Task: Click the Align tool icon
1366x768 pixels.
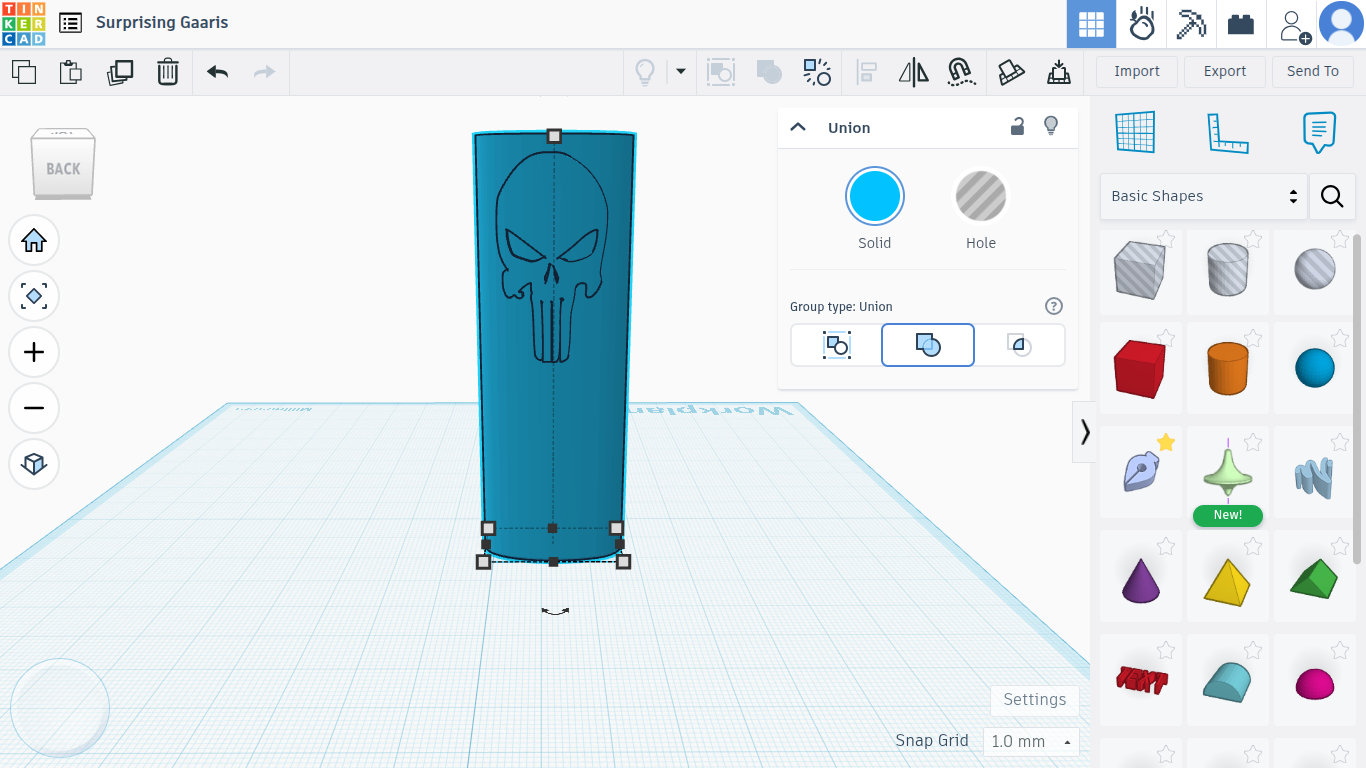Action: [x=866, y=72]
